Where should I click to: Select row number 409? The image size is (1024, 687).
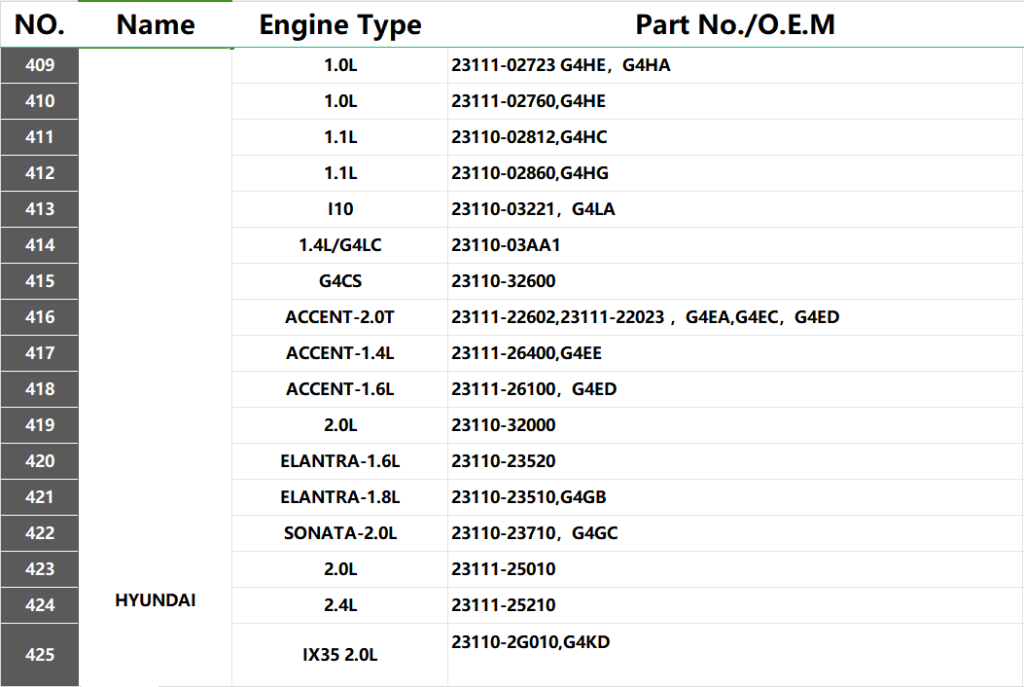pos(40,65)
